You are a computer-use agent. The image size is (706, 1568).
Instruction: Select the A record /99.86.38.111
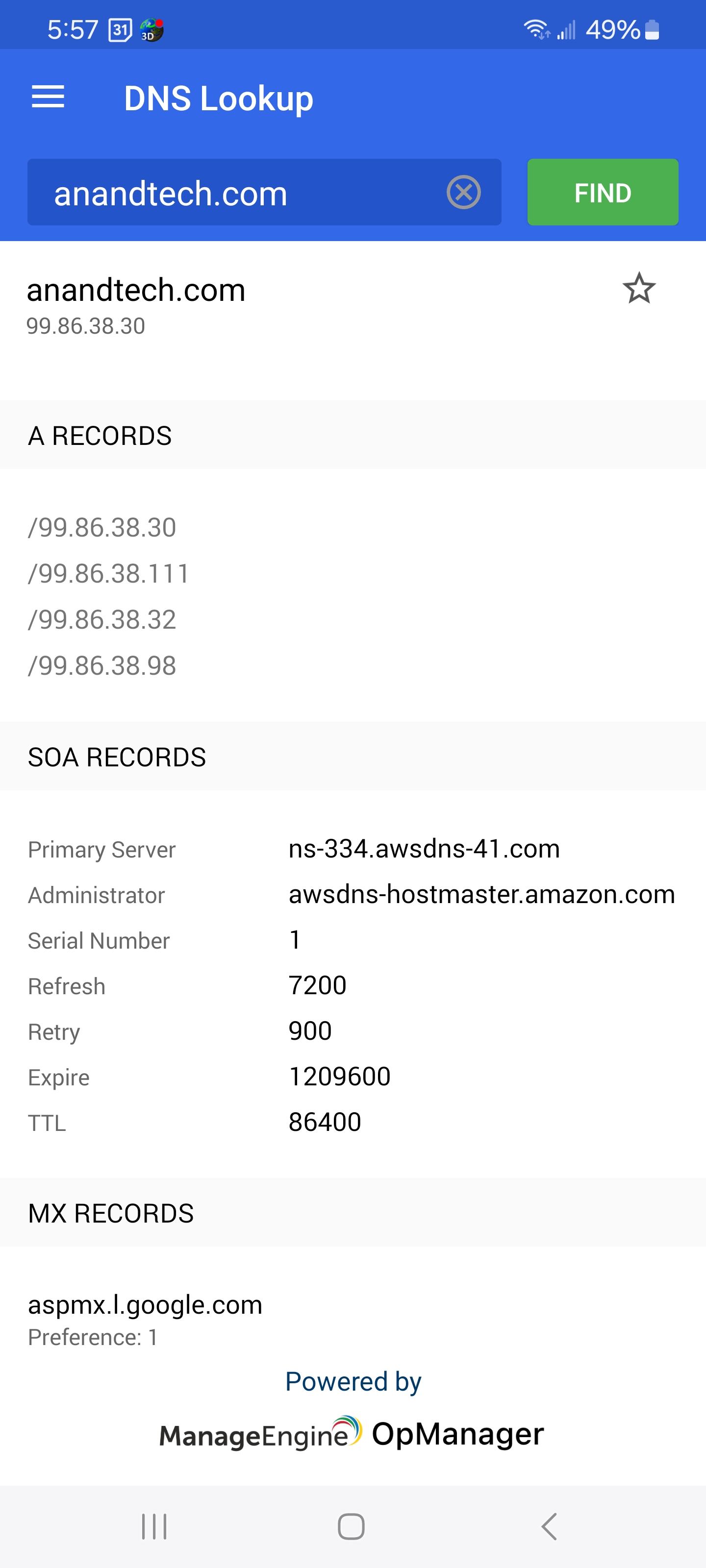(x=109, y=573)
